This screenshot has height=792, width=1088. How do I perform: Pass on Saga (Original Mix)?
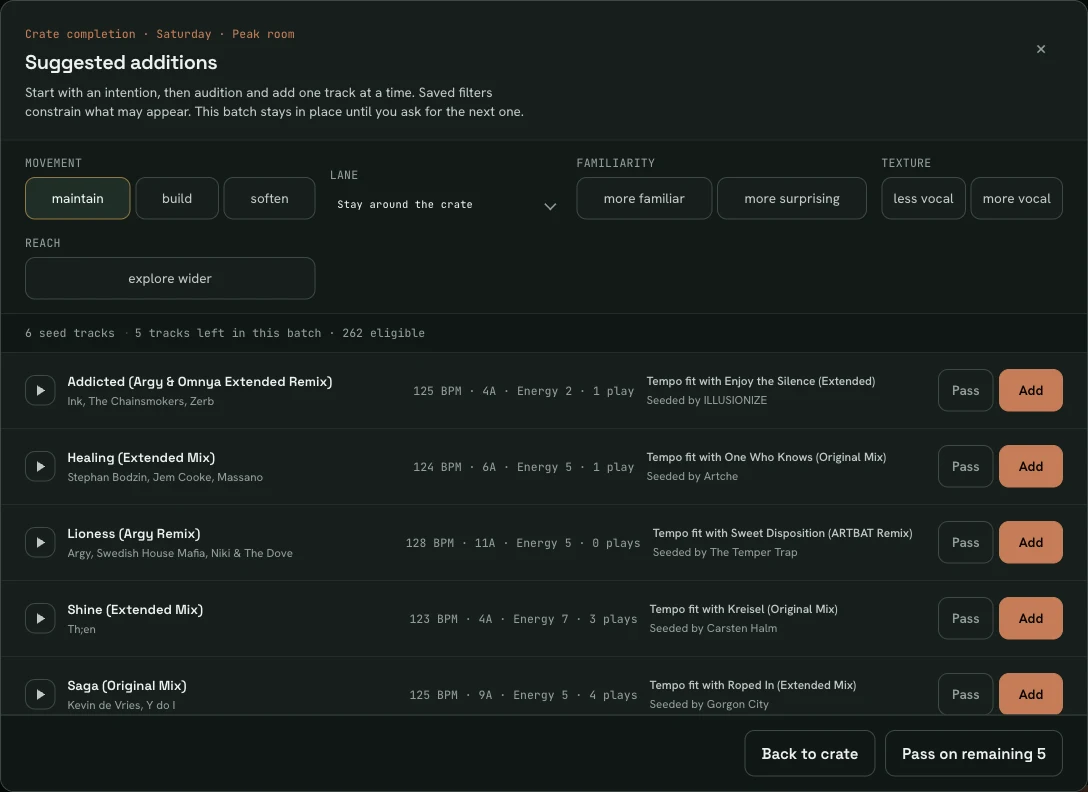click(965, 694)
